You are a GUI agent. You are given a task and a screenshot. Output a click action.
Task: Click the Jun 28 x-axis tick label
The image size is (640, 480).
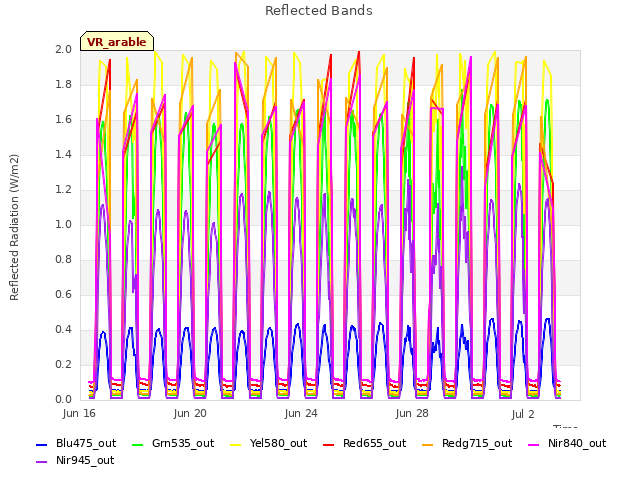[x=412, y=413]
